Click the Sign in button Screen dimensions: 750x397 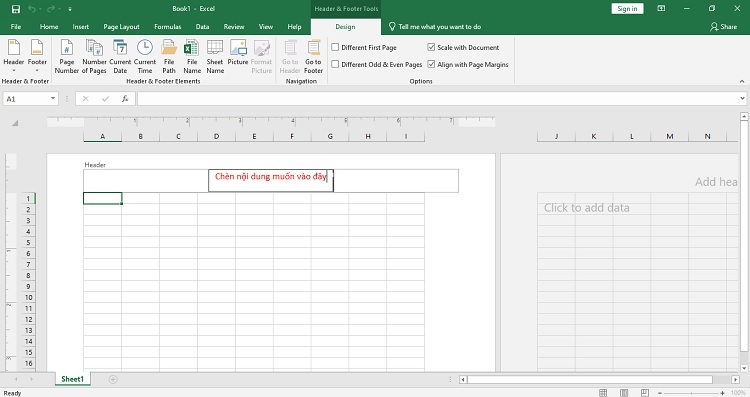[627, 9]
